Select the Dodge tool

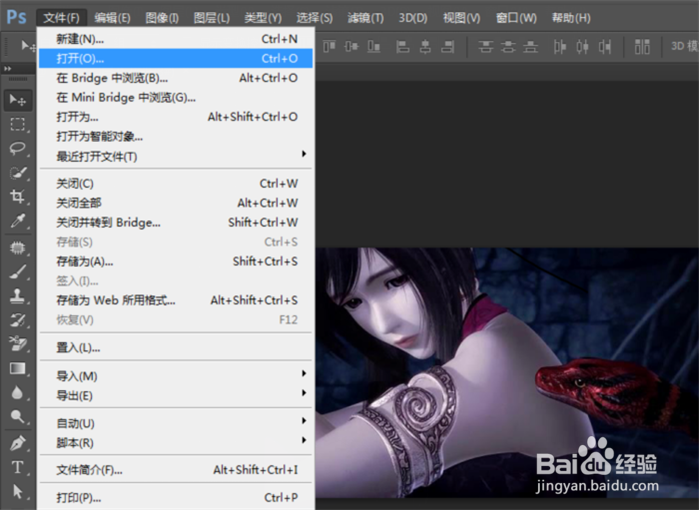18,416
